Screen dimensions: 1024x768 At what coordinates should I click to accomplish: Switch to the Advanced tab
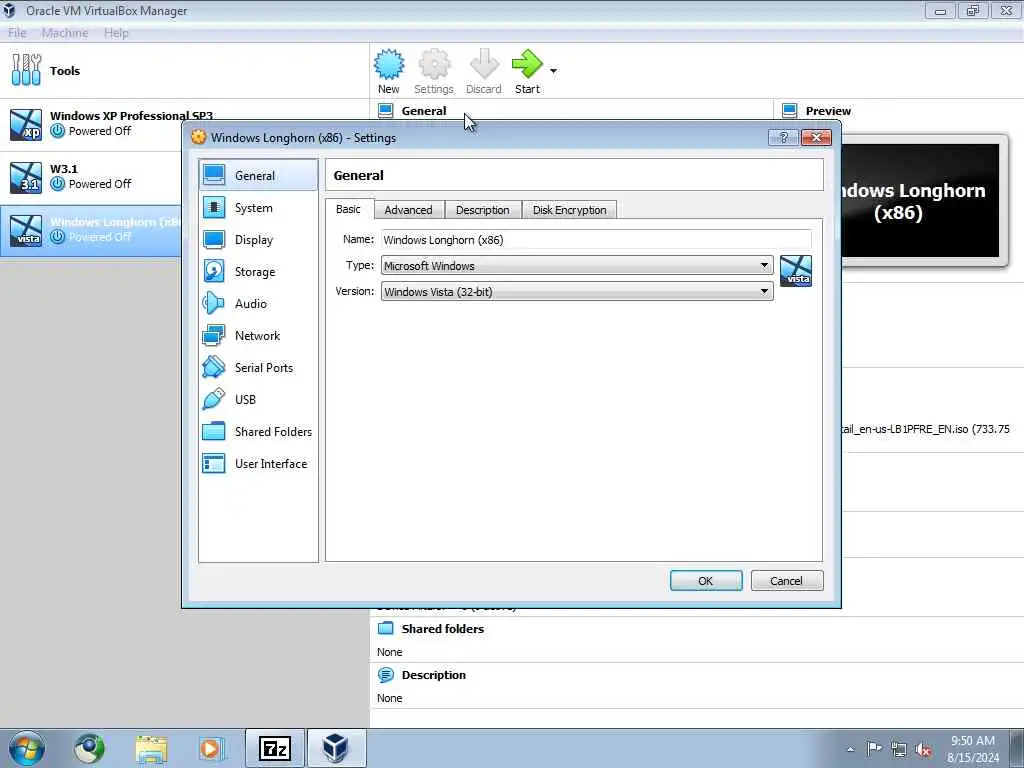click(x=408, y=210)
